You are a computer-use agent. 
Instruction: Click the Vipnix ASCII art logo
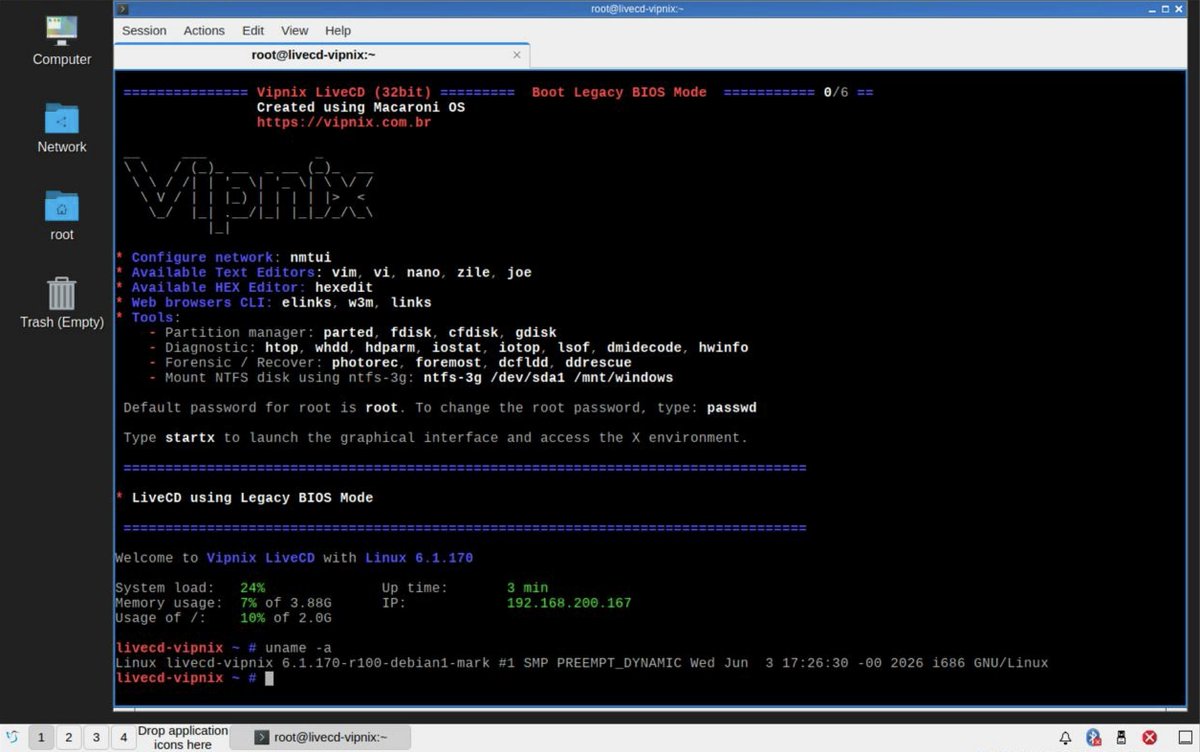(x=248, y=192)
